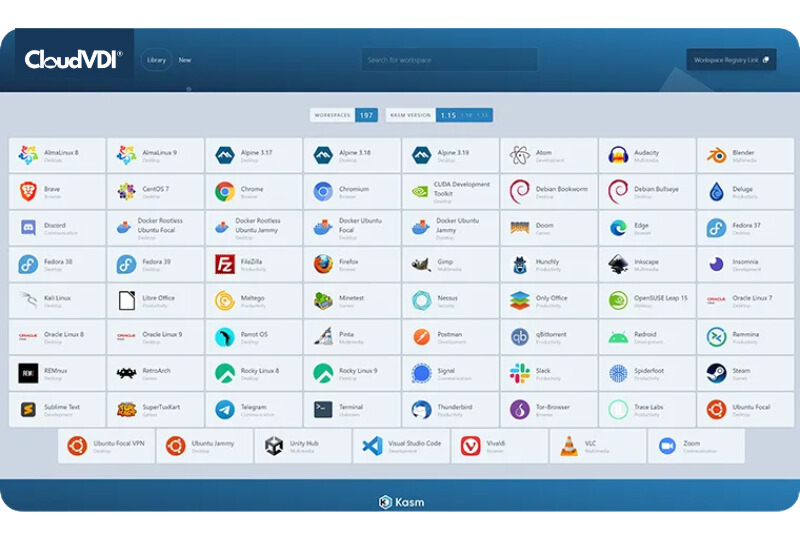The image size is (800, 540).
Task: Open the Libre Office card
Action: [x=155, y=301]
